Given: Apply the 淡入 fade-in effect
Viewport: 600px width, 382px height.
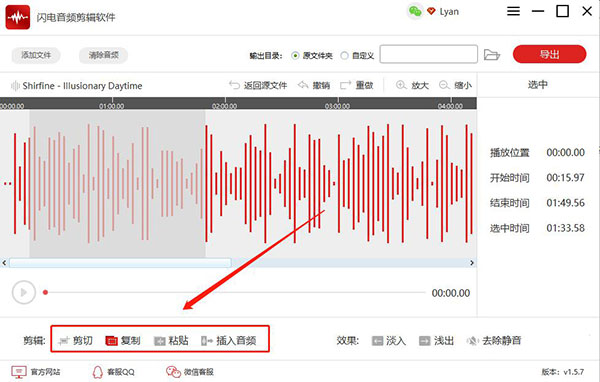Looking at the screenshot, I should 377,340.
